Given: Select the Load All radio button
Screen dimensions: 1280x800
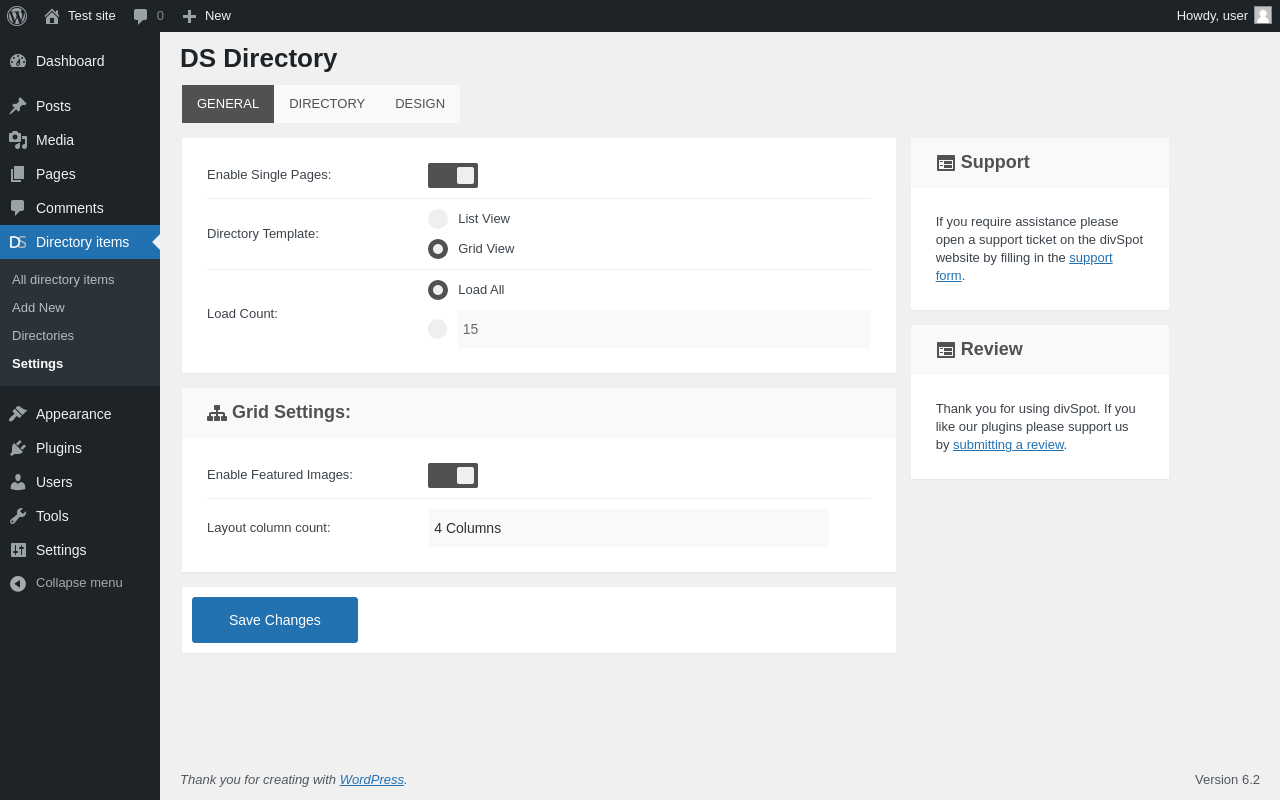Looking at the screenshot, I should tap(438, 290).
